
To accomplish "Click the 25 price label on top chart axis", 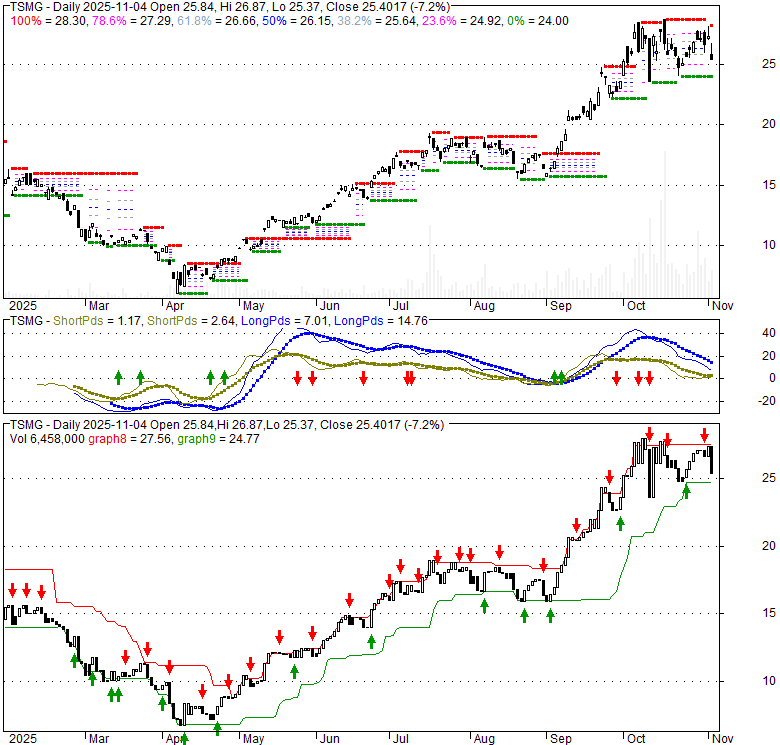I will click(x=769, y=64).
